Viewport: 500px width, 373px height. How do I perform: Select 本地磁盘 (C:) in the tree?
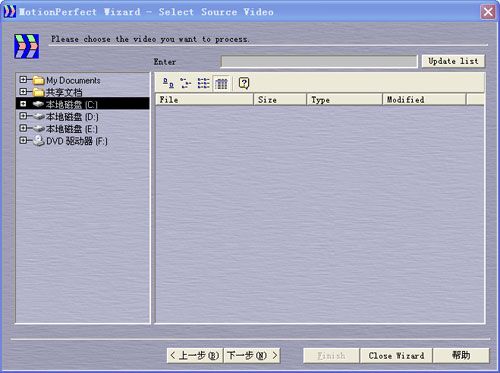(72, 104)
